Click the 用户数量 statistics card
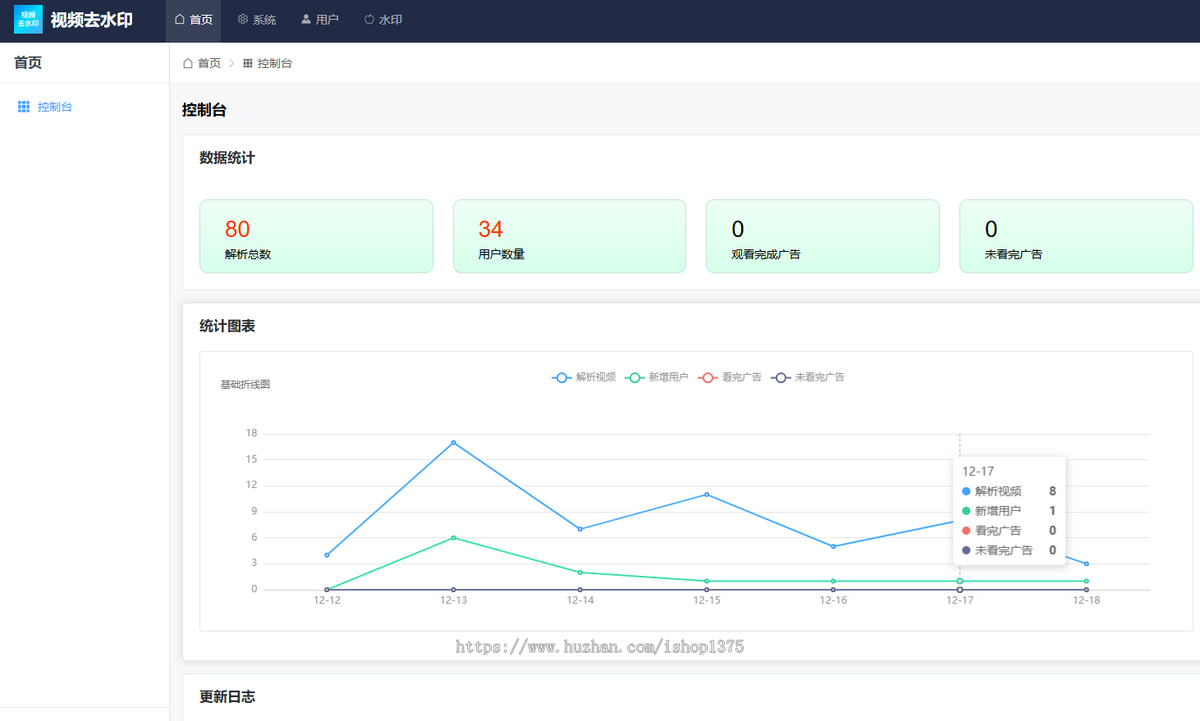 [x=569, y=236]
